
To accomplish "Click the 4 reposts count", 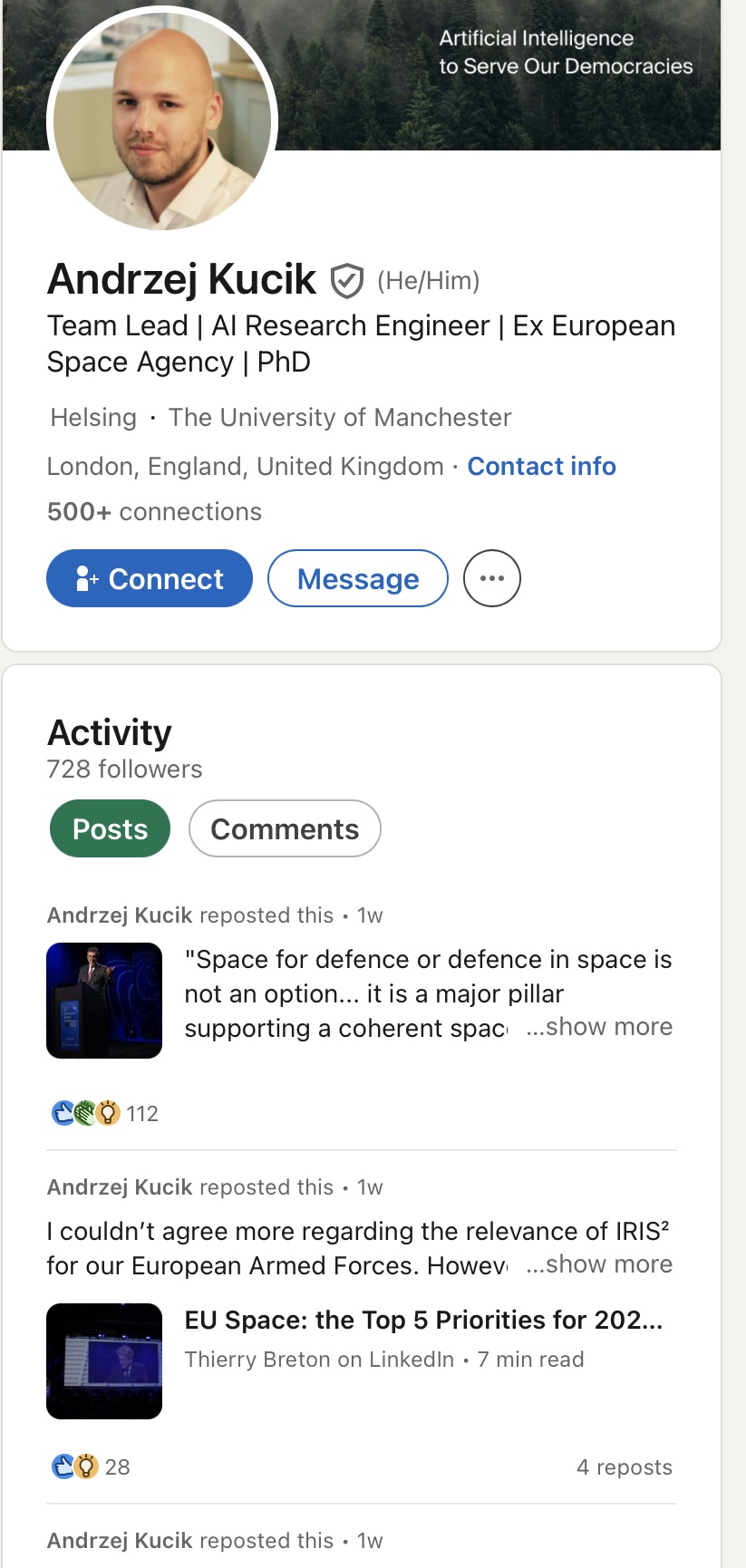I will tap(625, 1467).
